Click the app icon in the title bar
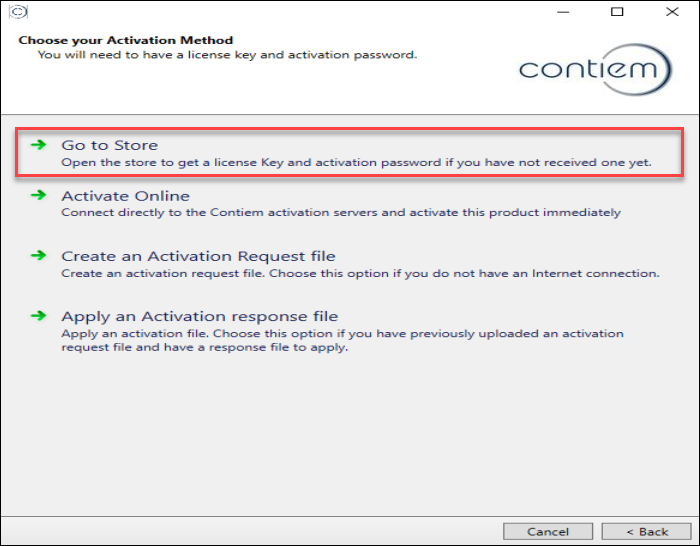 pyautogui.click(x=20, y=13)
